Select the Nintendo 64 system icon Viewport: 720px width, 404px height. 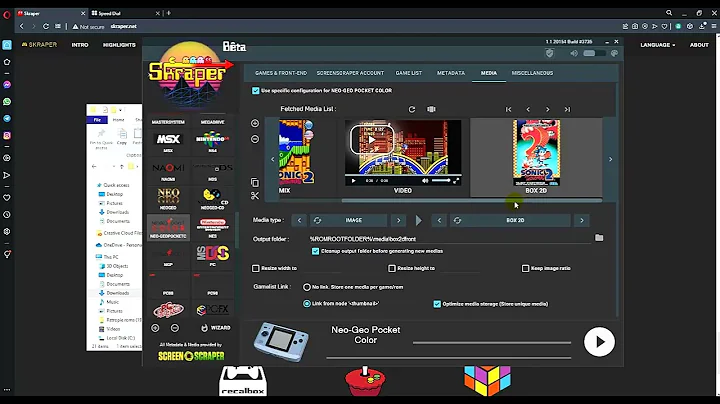pyautogui.click(x=213, y=142)
